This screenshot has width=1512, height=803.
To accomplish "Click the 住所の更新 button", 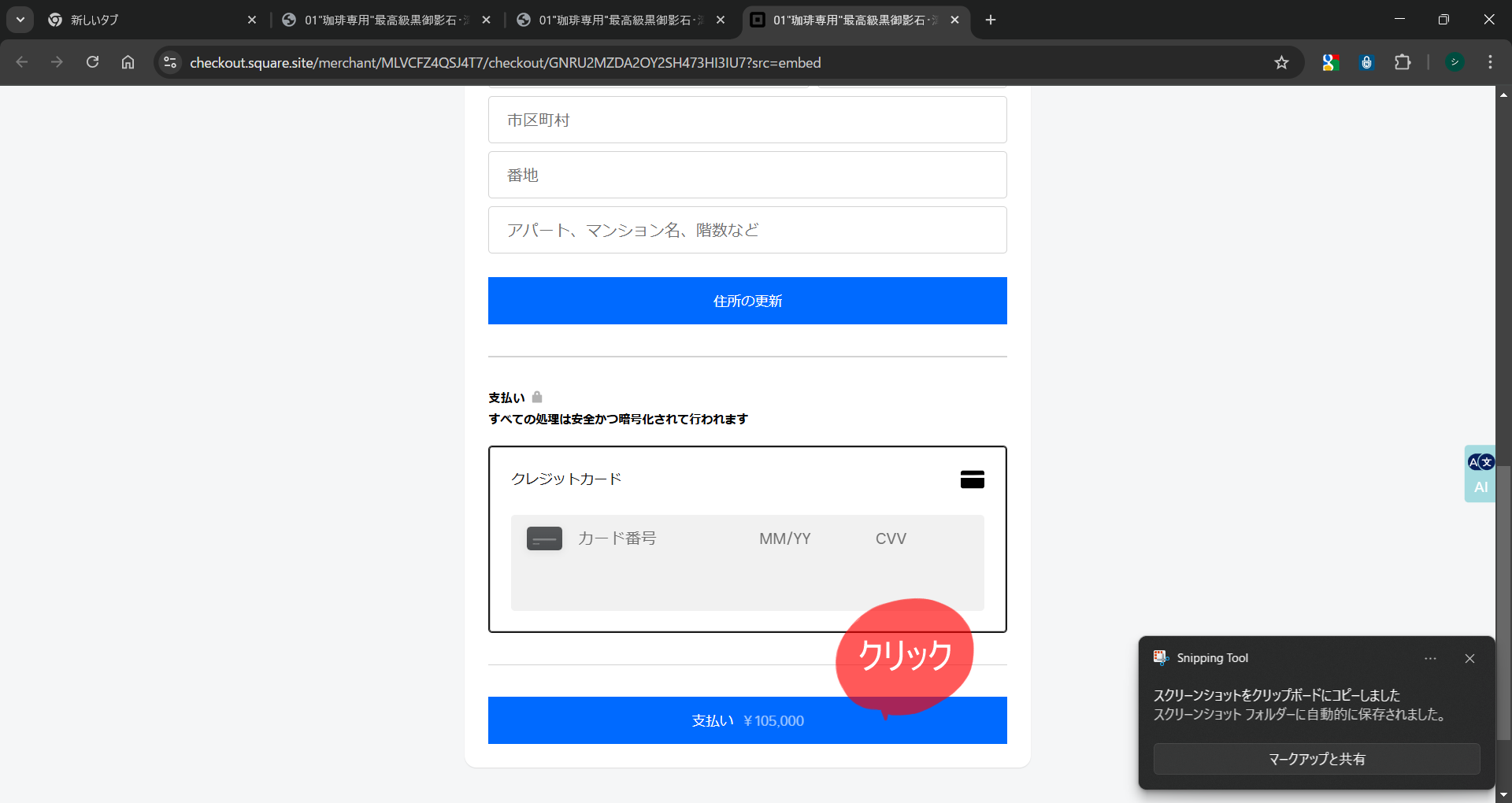I will coord(747,301).
